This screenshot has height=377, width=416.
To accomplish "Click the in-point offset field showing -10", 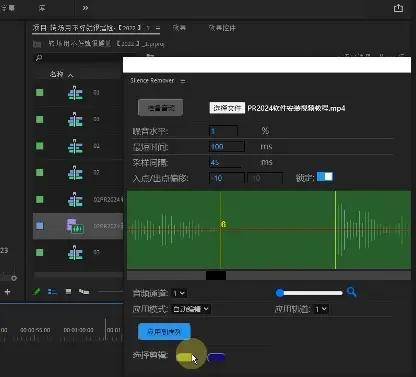I will pos(227,178).
